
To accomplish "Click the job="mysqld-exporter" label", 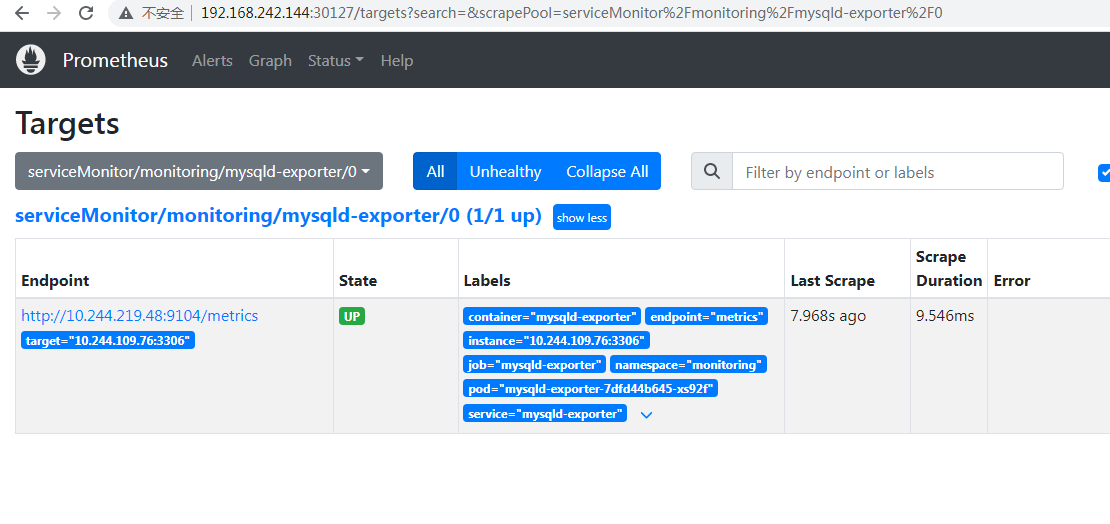I will pos(534,365).
